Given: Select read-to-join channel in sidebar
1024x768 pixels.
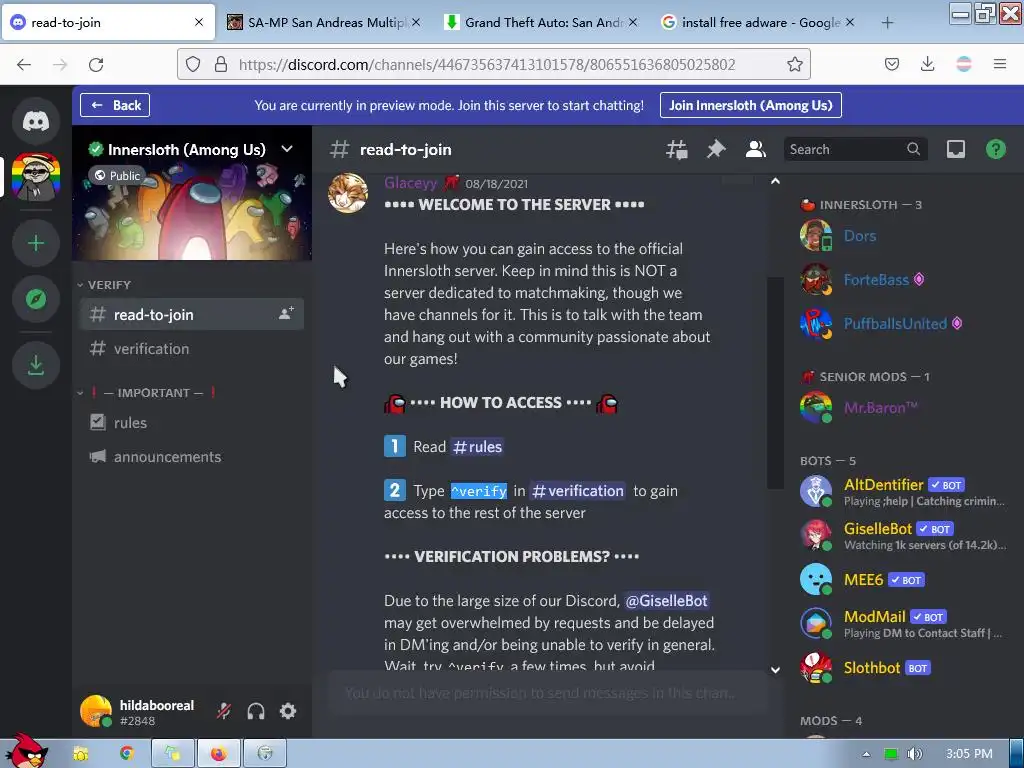Looking at the screenshot, I should coord(192,314).
